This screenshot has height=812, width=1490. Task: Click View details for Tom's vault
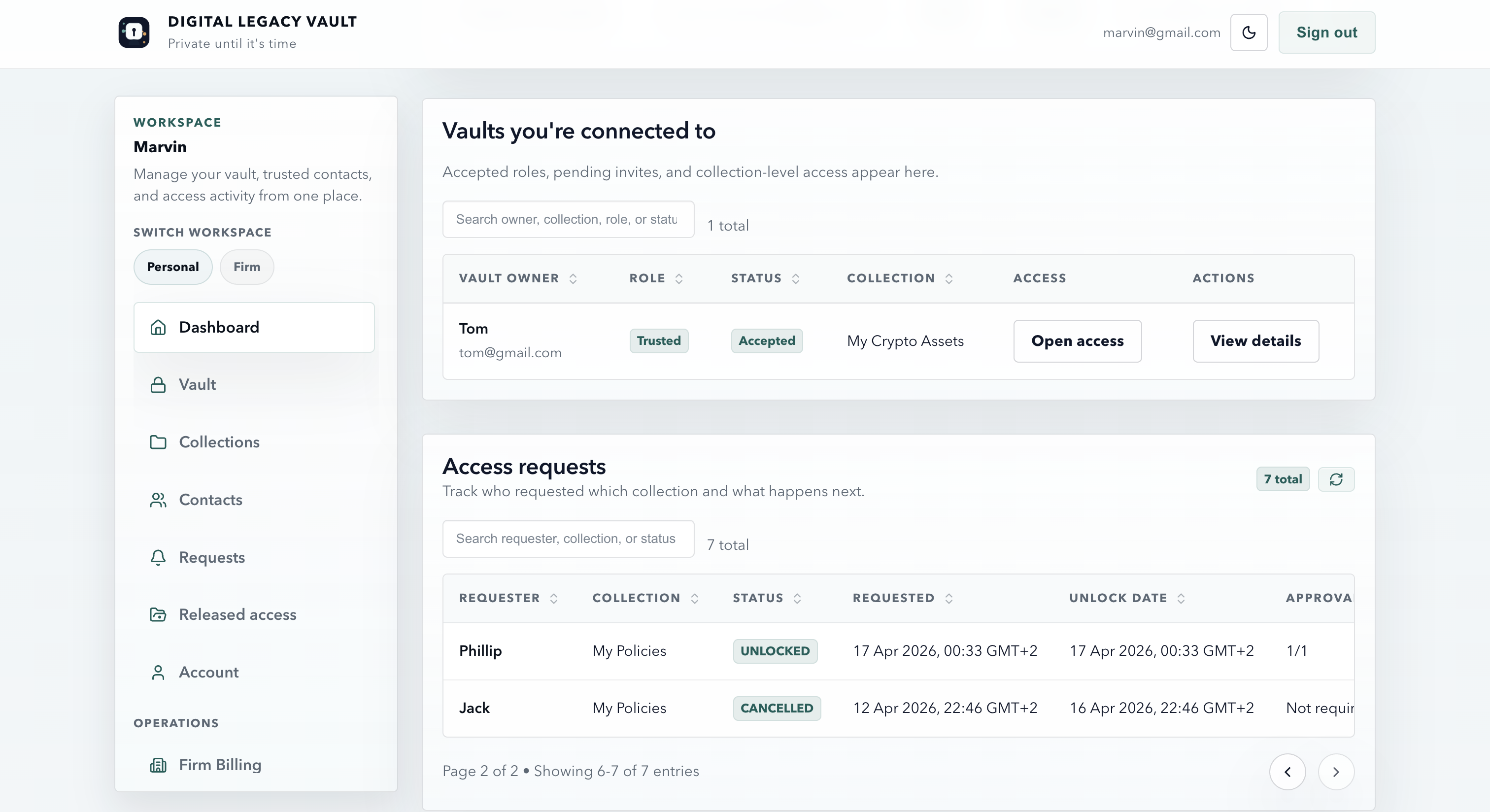tap(1256, 341)
